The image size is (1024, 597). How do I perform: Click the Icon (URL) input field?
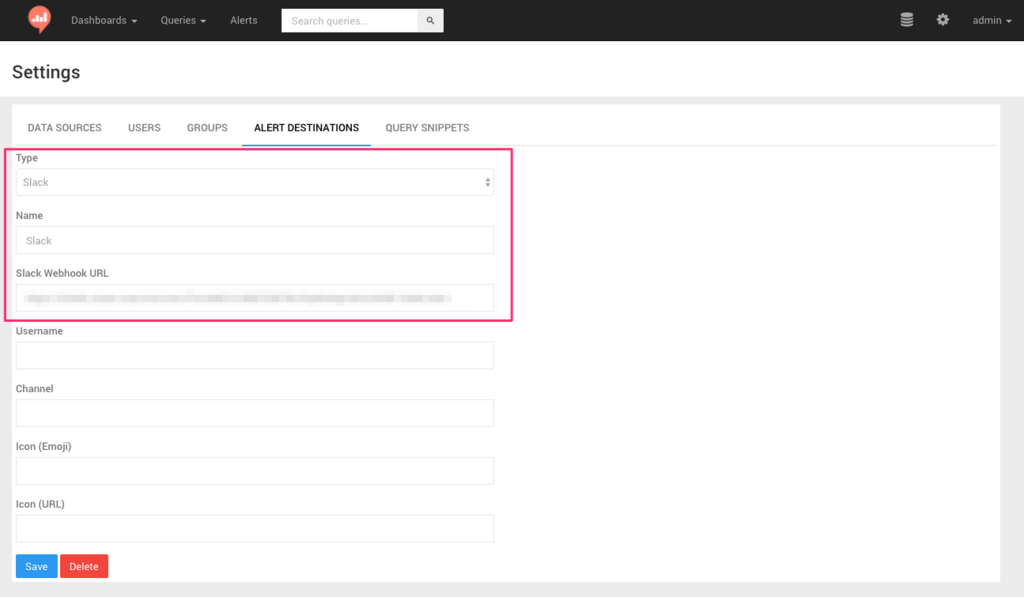tap(255, 528)
